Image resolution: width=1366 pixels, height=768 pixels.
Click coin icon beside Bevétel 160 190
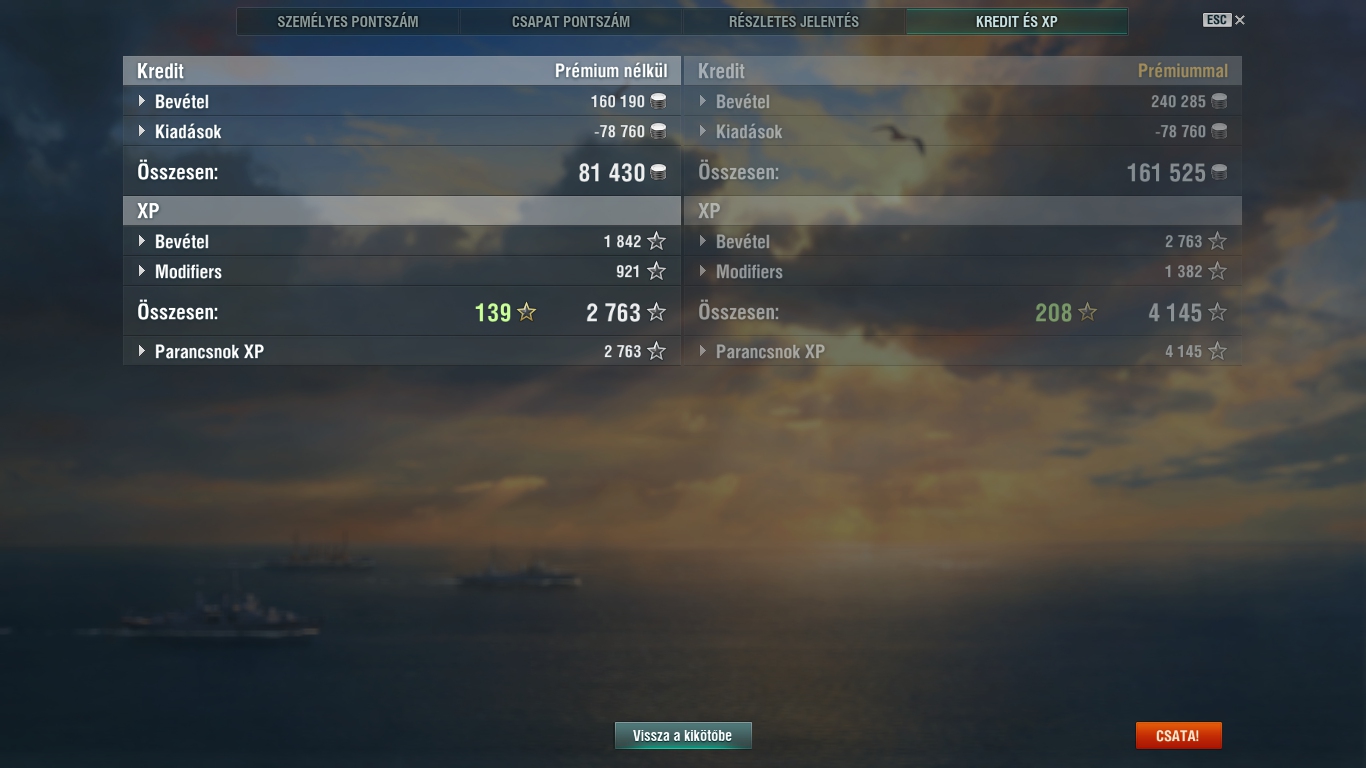point(658,101)
